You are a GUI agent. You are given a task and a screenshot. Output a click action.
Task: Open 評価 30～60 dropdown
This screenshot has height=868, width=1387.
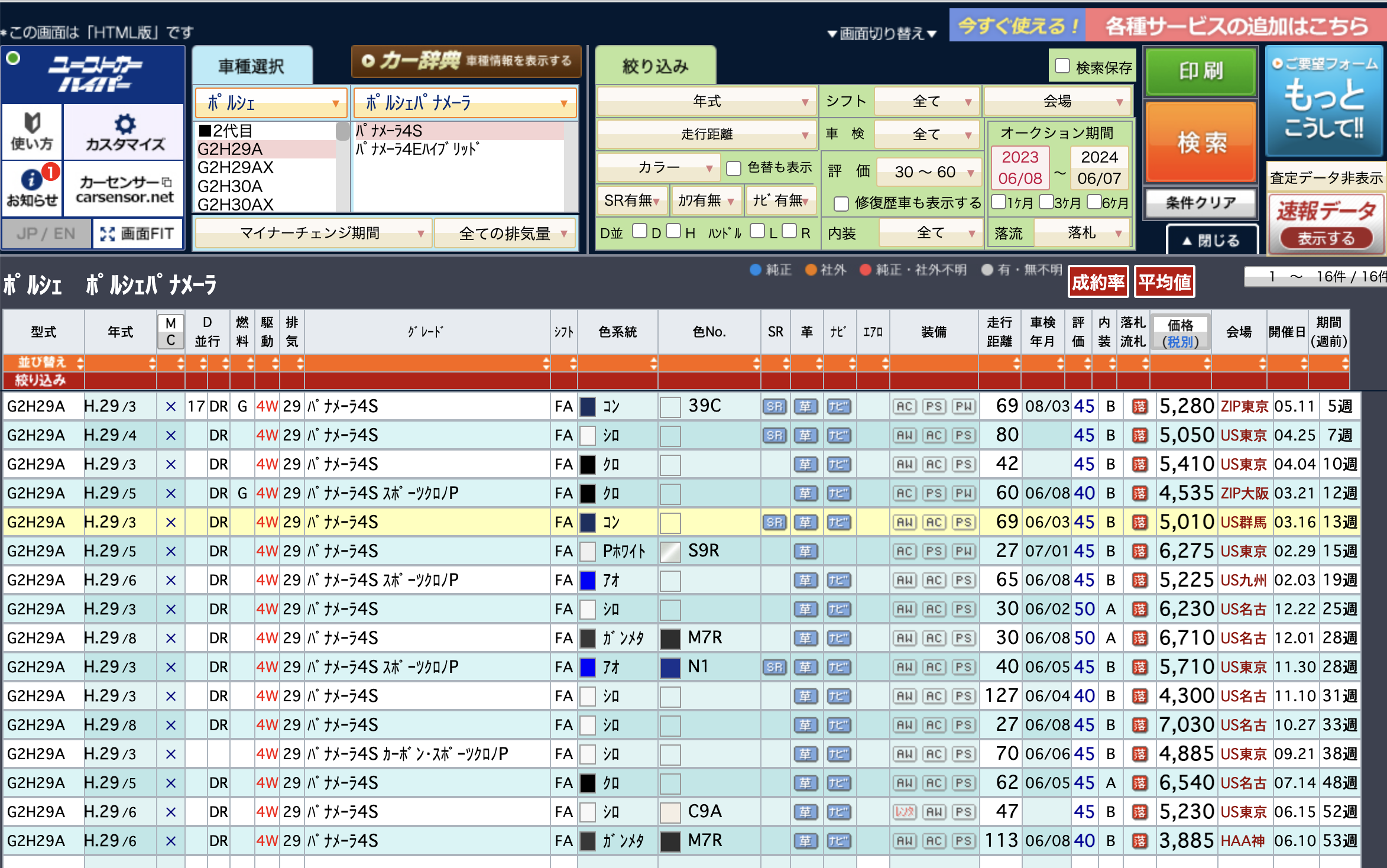[x=928, y=171]
